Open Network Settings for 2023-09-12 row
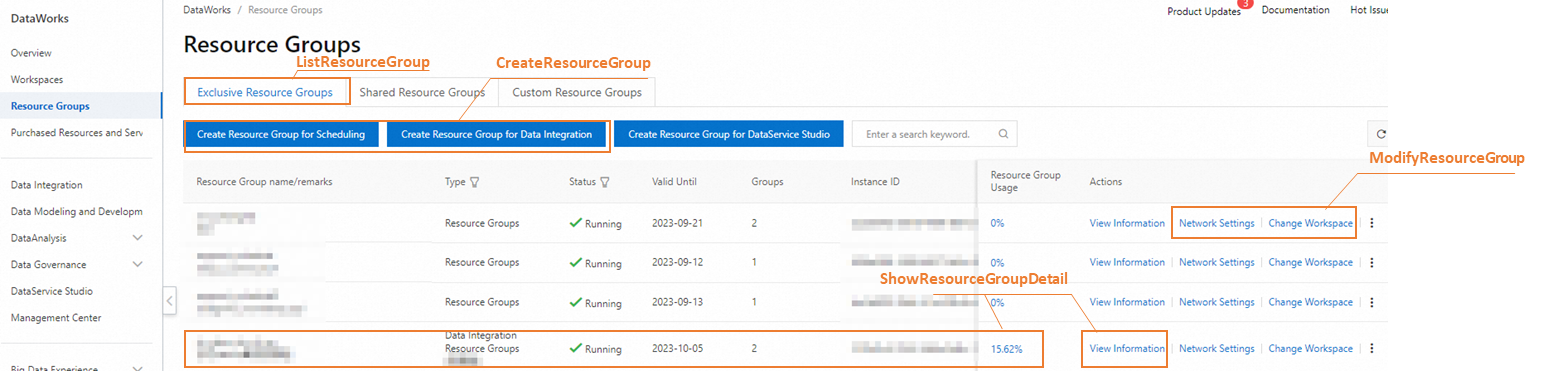 pyautogui.click(x=1216, y=262)
